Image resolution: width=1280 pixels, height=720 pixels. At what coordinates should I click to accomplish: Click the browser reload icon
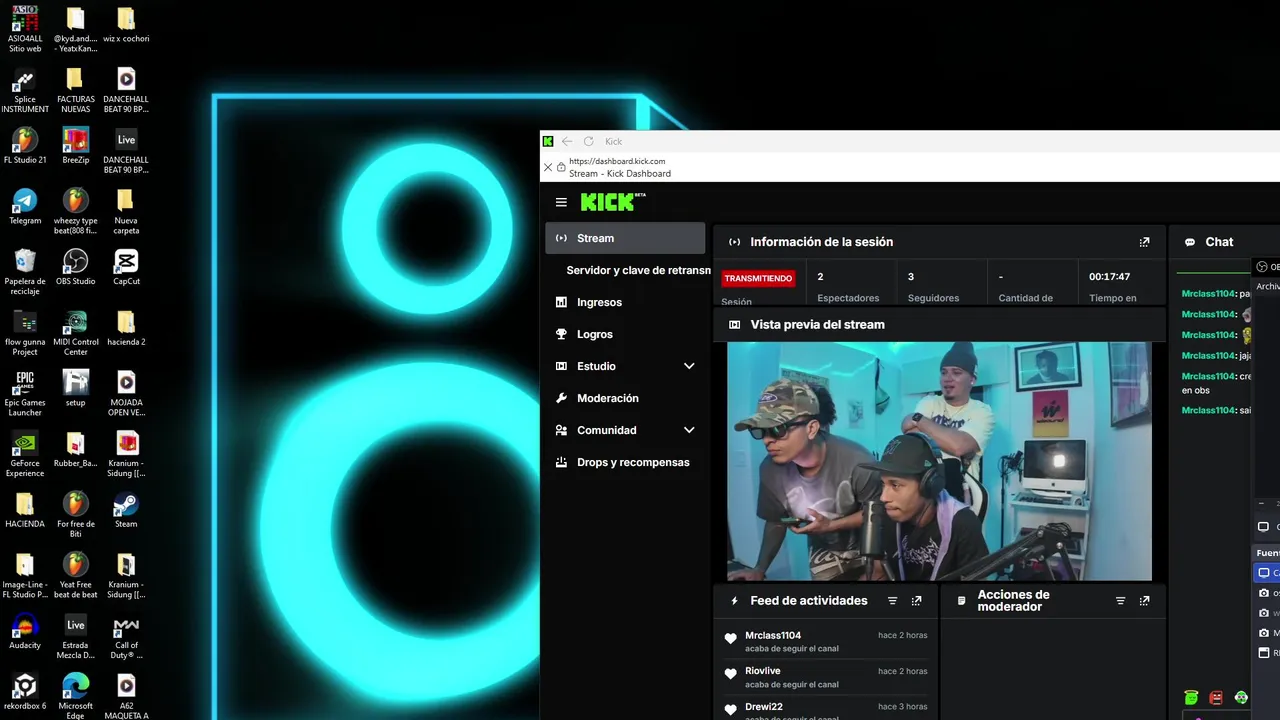[x=588, y=141]
